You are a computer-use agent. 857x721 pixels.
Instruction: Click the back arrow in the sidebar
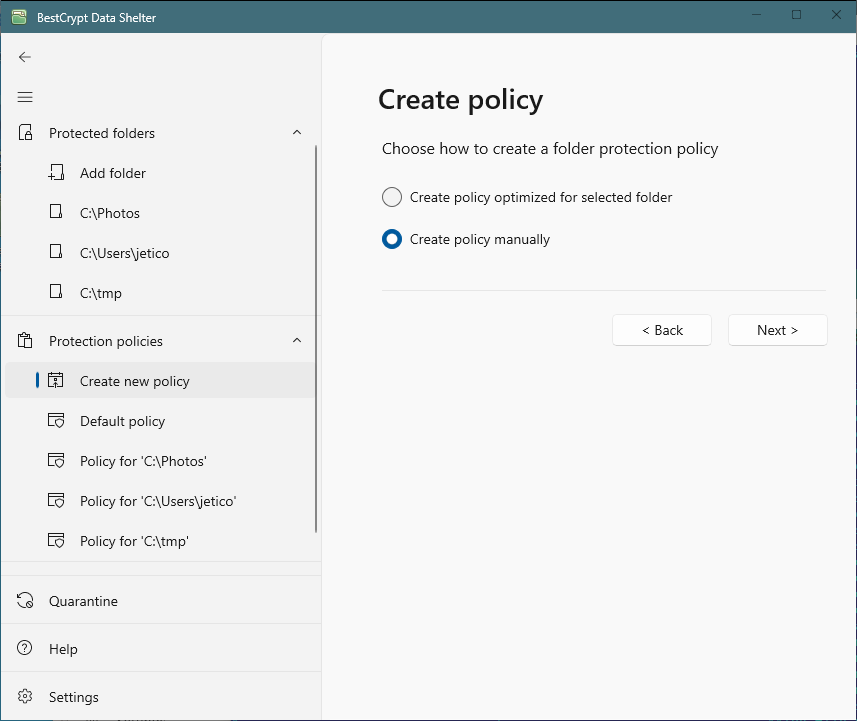[25, 57]
